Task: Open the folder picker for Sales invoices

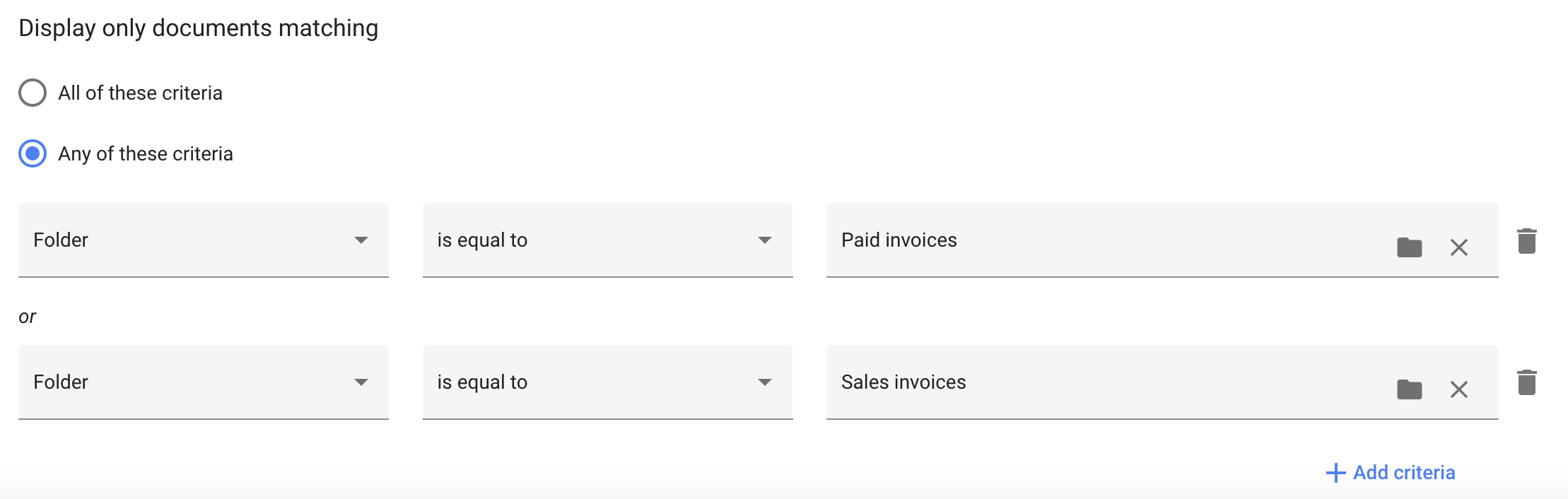Action: click(x=1409, y=389)
